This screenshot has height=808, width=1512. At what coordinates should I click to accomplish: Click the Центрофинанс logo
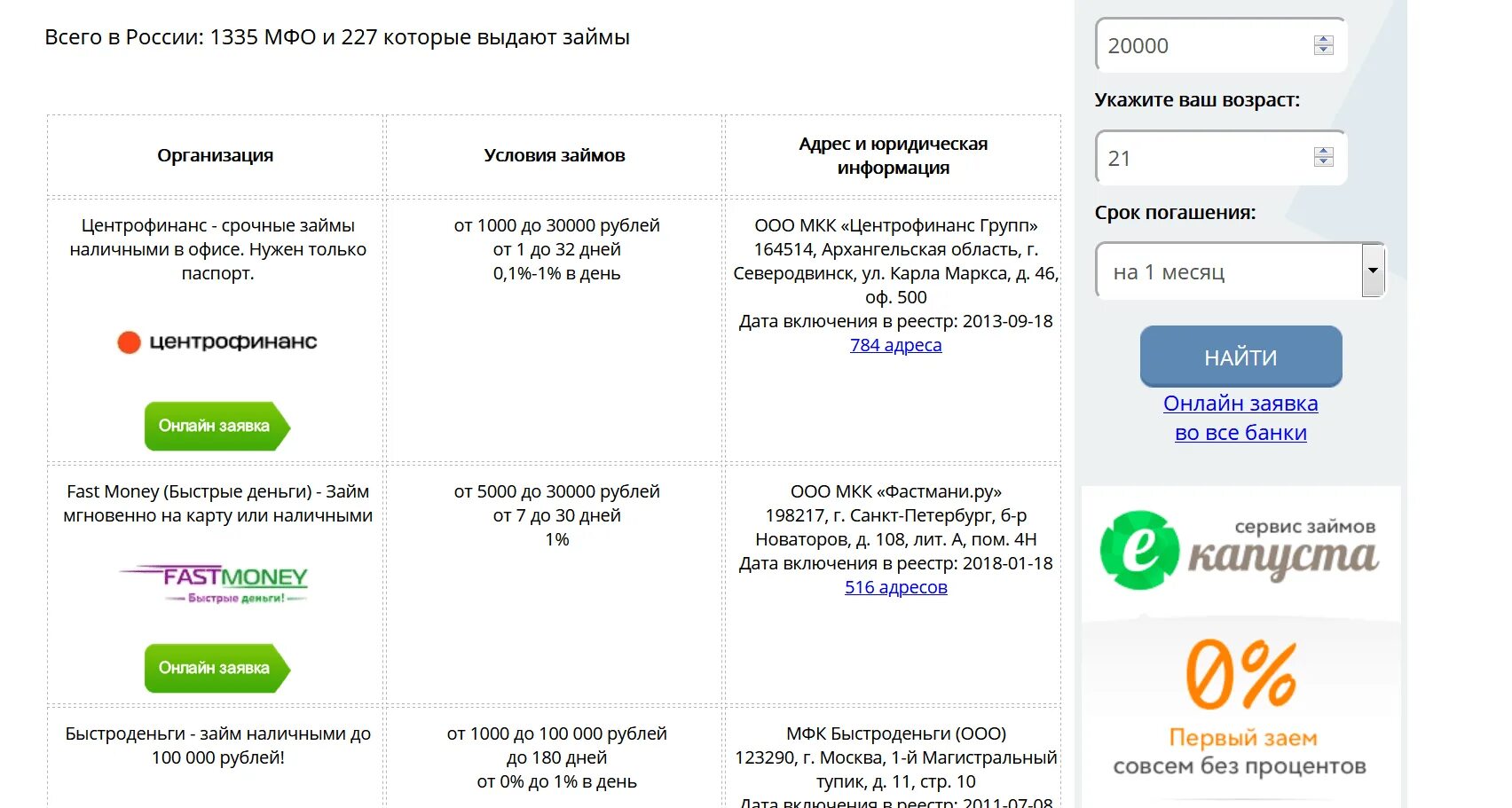click(217, 341)
